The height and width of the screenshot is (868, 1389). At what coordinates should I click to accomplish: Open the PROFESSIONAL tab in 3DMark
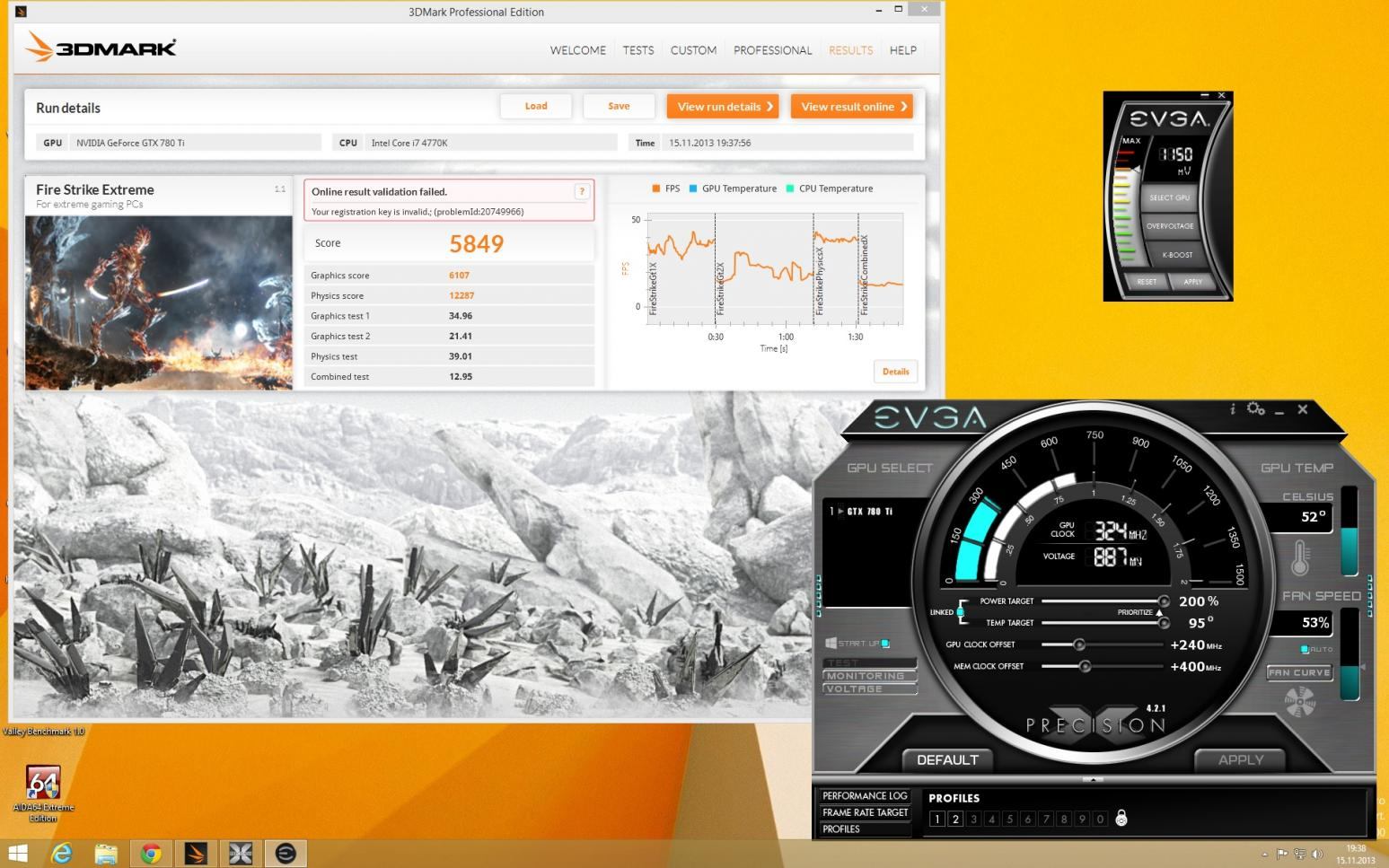[772, 50]
